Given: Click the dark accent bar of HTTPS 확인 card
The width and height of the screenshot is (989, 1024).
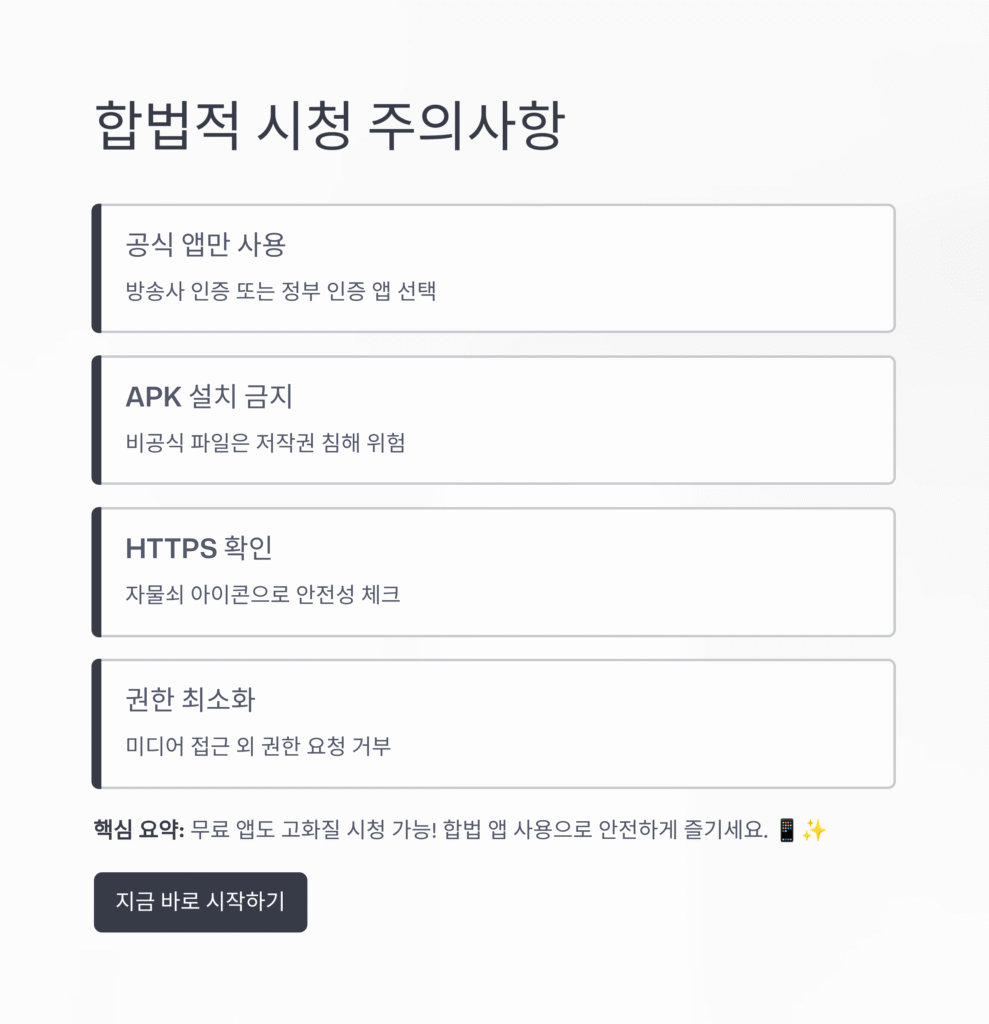Looking at the screenshot, I should [x=96, y=572].
